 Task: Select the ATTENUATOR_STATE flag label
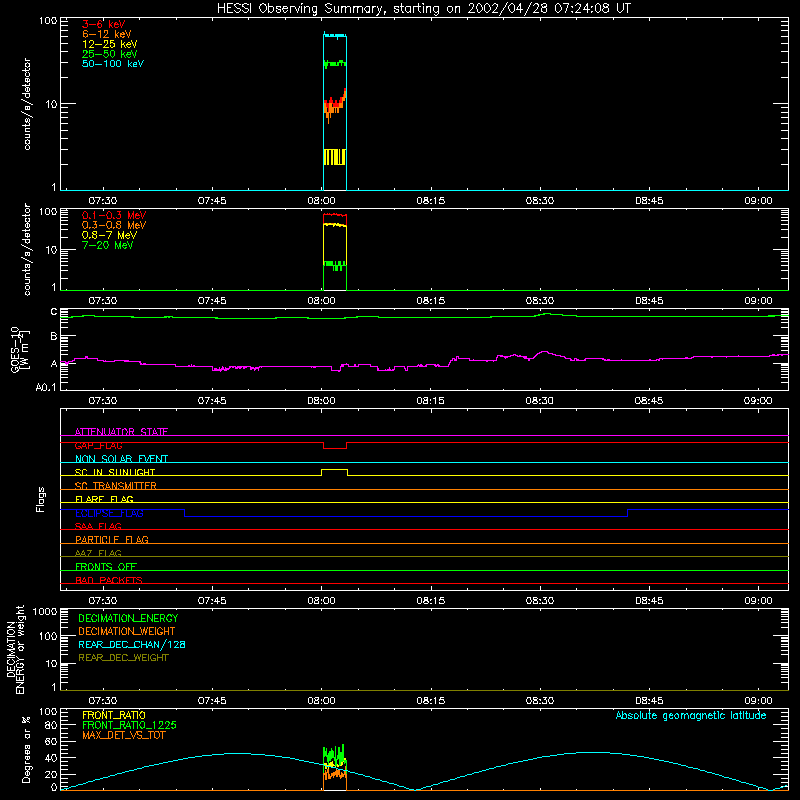coord(121,432)
